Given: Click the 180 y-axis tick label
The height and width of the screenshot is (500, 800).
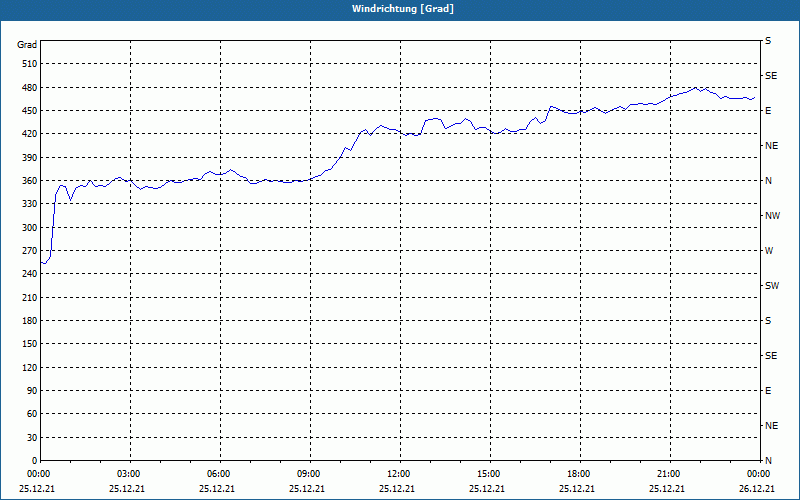Looking at the screenshot, I should [x=31, y=321].
